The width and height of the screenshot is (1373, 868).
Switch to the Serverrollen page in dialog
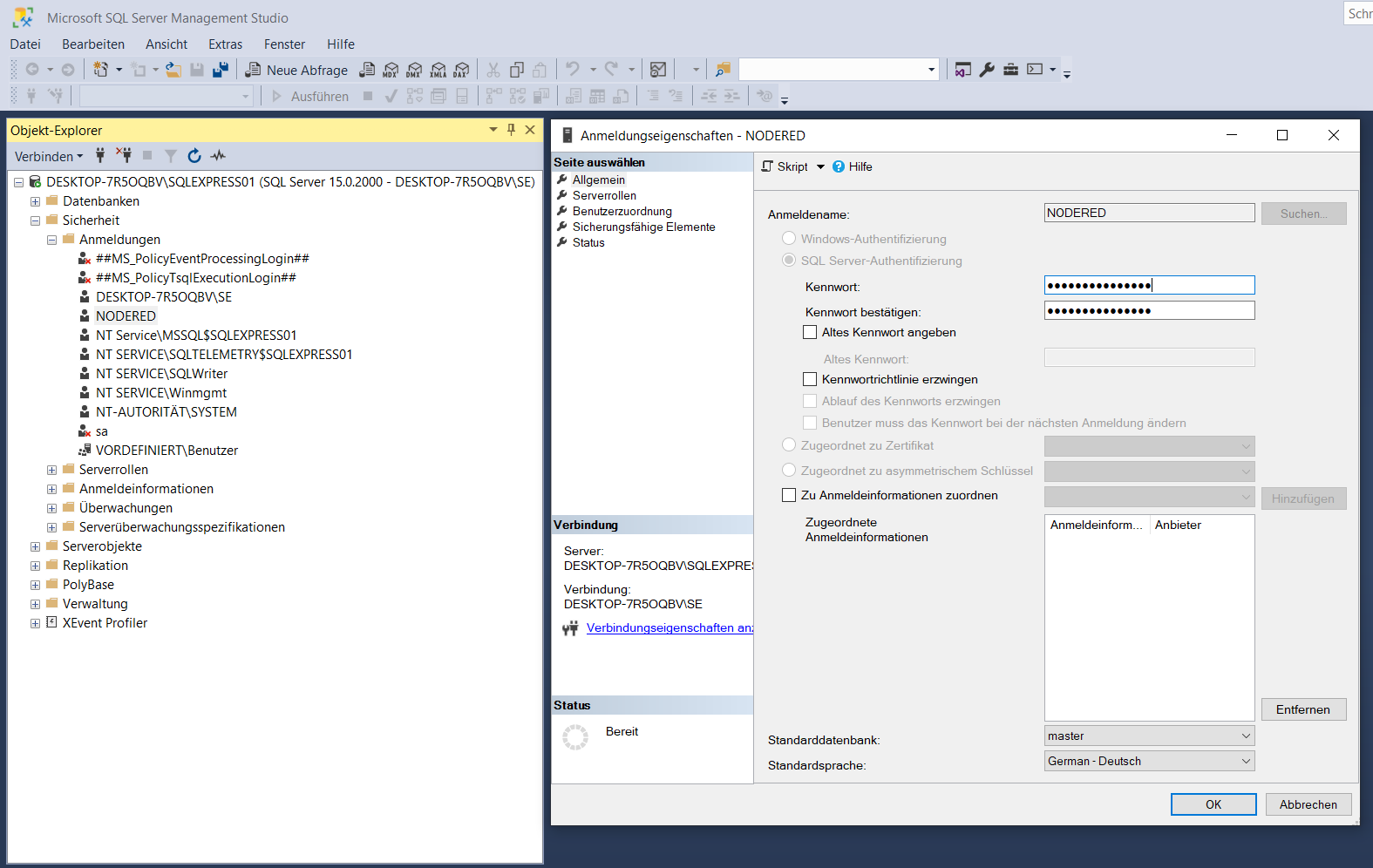(x=604, y=195)
